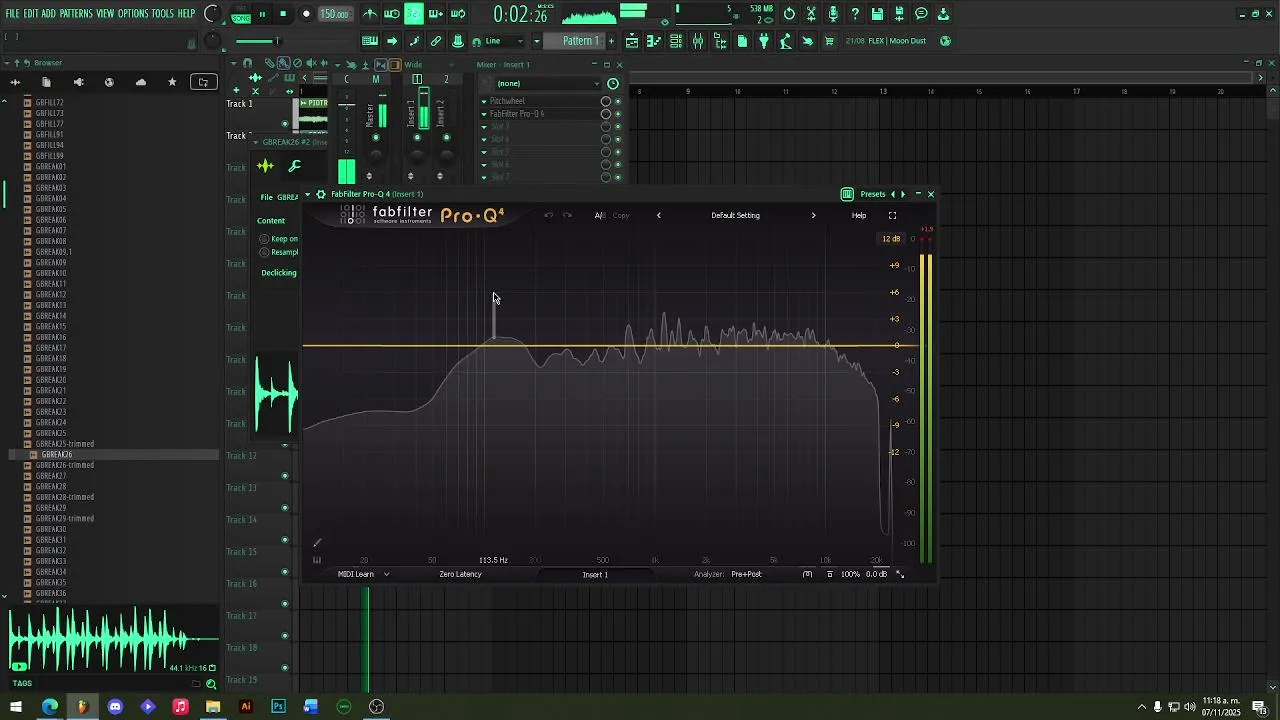Open the ADD menu
This screenshot has height=720, width=1280.
(48, 14)
